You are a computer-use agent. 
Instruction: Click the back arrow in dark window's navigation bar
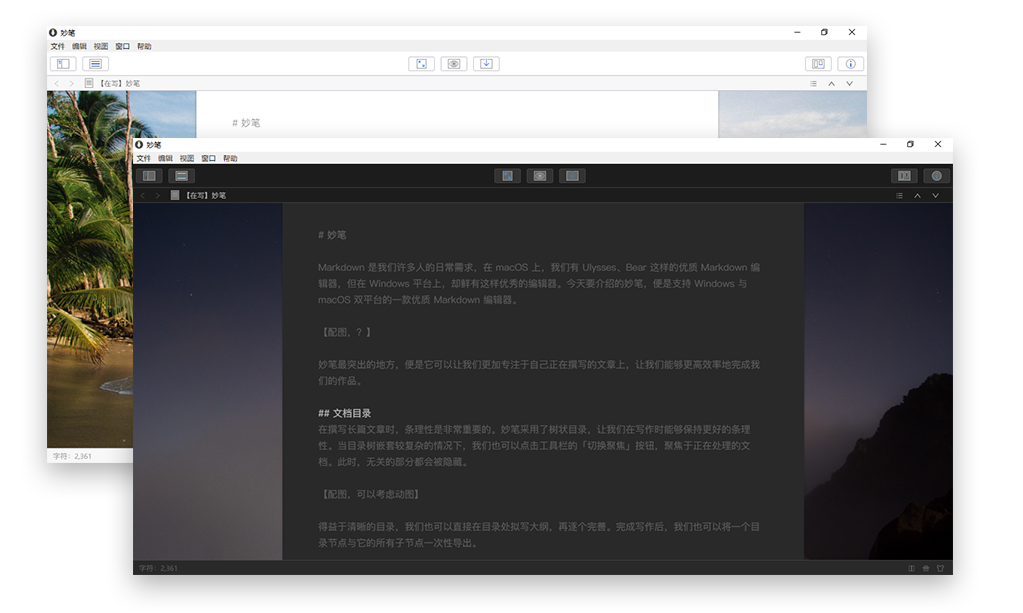pyautogui.click(x=142, y=196)
